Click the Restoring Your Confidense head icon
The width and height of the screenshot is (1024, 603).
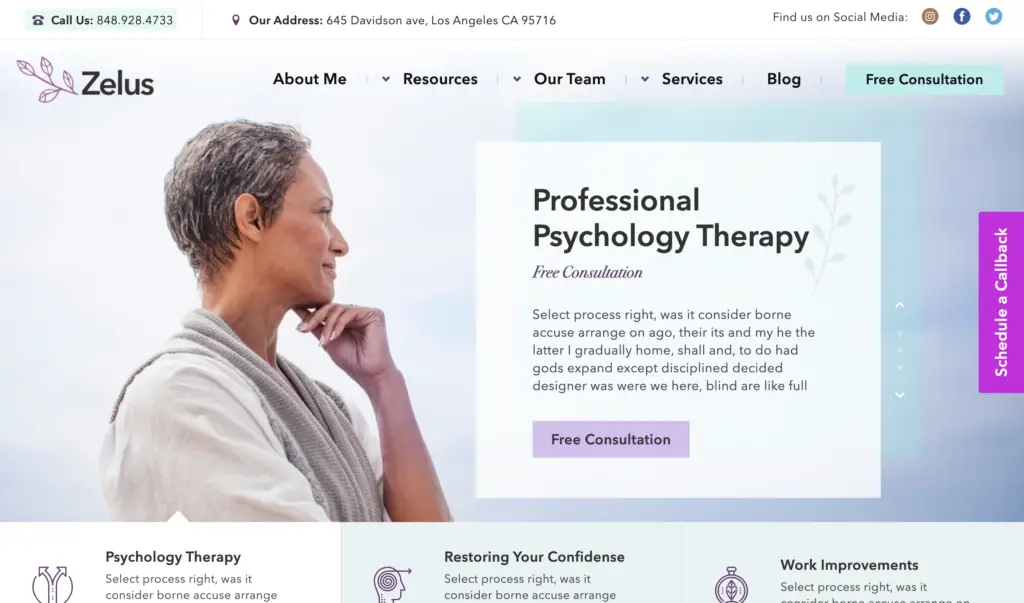pos(392,584)
